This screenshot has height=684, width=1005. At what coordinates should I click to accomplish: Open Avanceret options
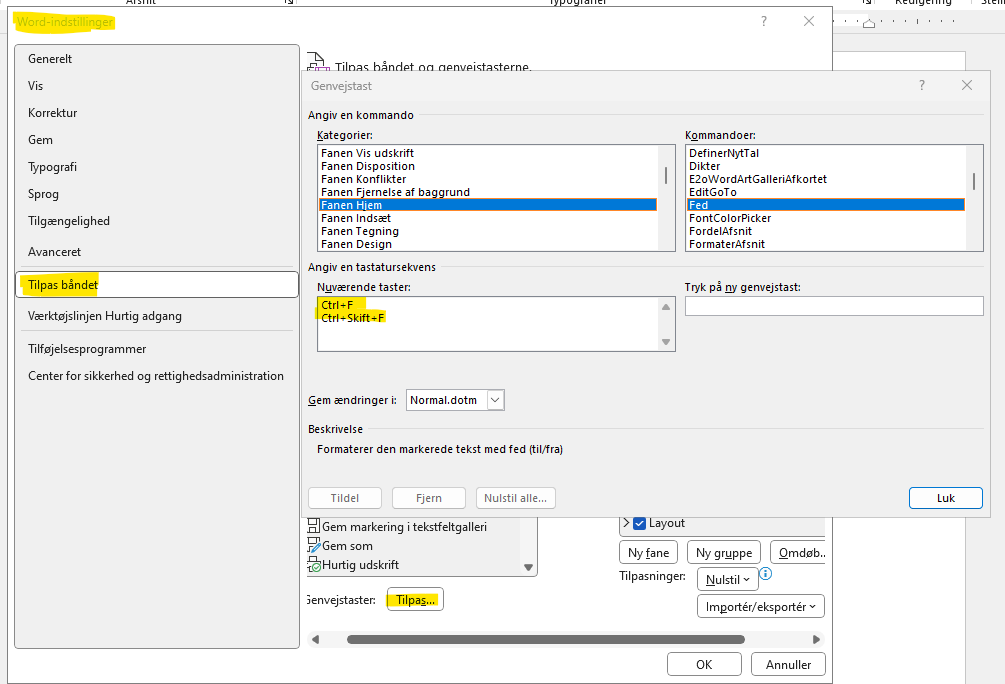[x=157, y=252]
